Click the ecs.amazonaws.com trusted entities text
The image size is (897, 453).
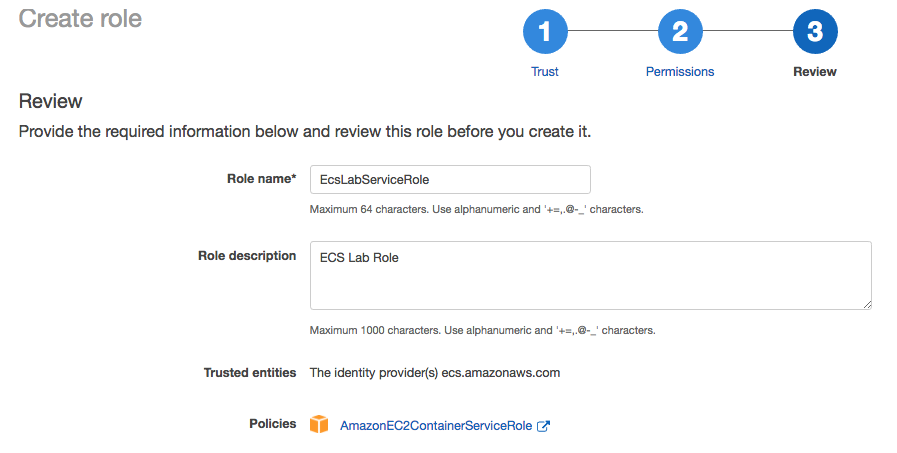[501, 373]
